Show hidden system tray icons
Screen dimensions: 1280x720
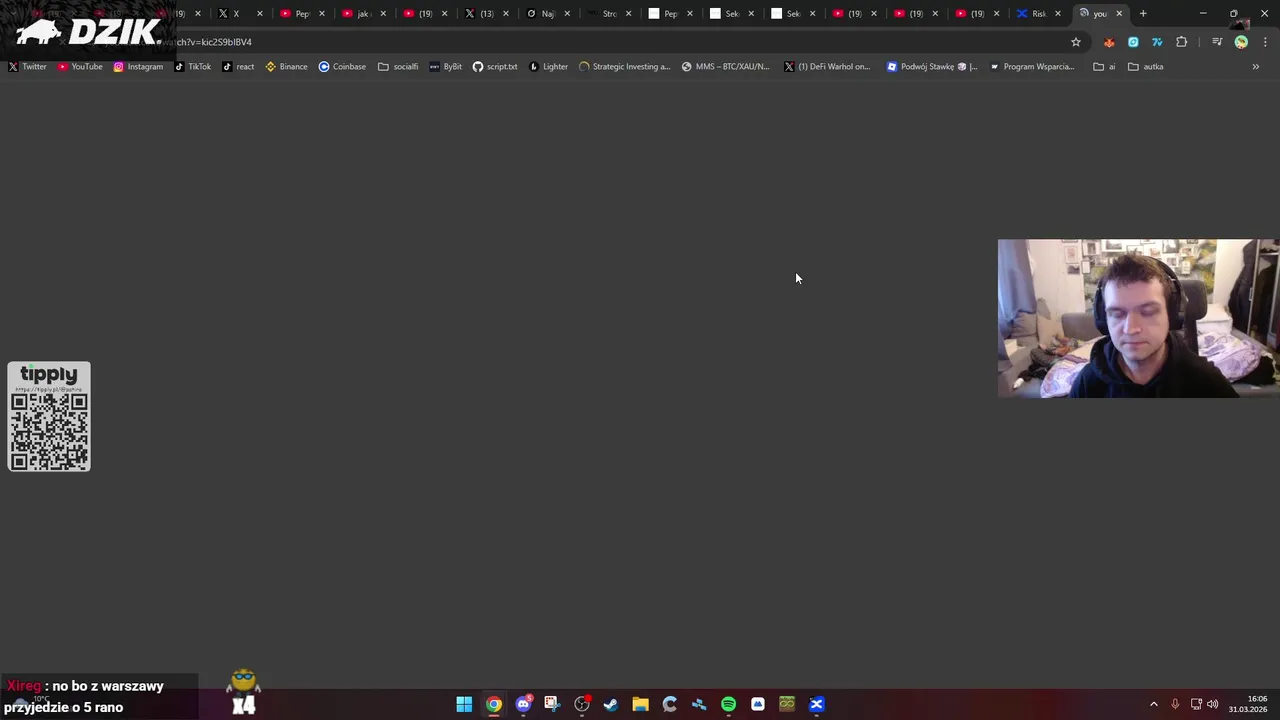coord(1153,704)
